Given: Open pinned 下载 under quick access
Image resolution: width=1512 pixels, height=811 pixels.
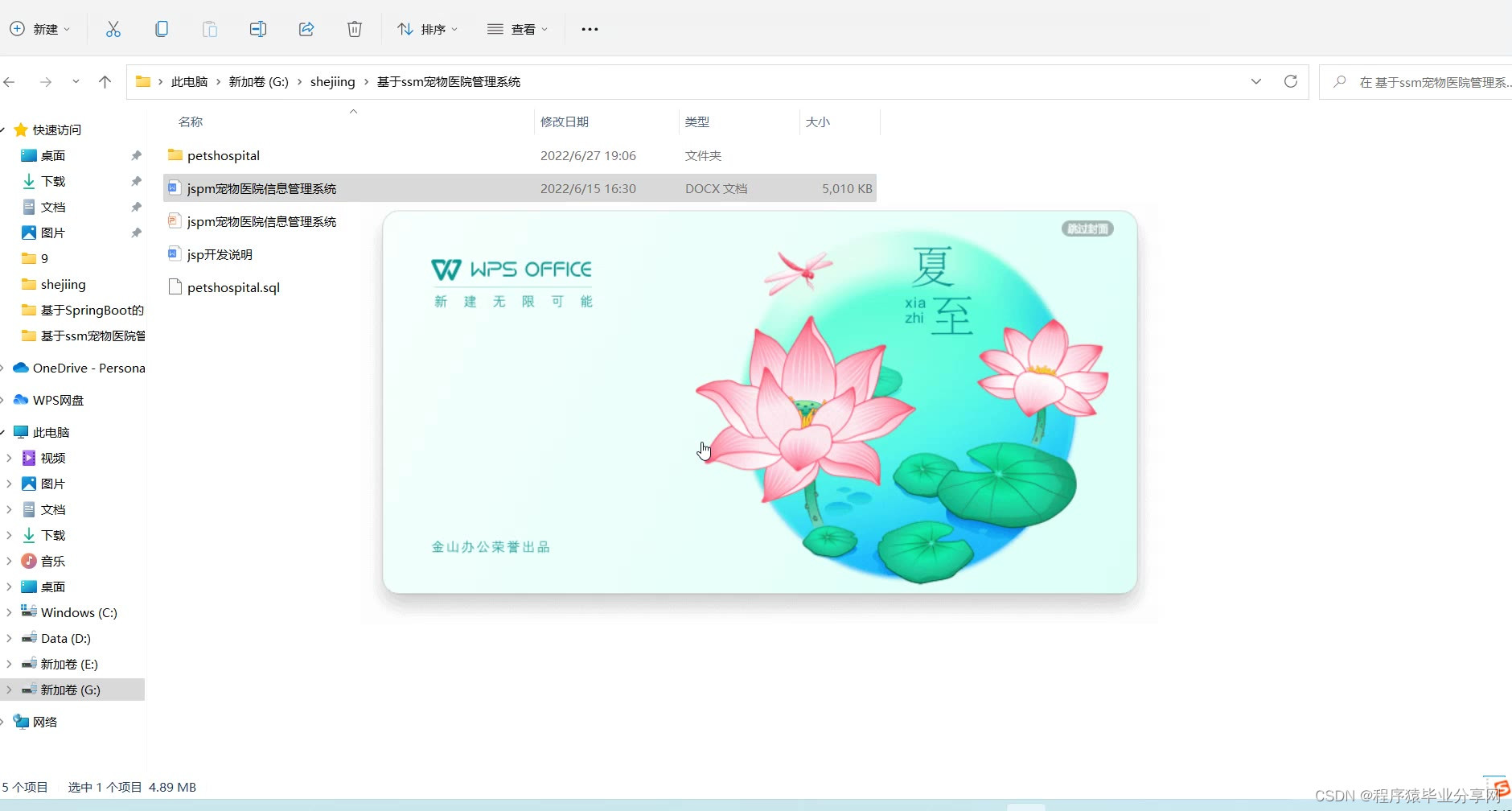Looking at the screenshot, I should point(53,182).
